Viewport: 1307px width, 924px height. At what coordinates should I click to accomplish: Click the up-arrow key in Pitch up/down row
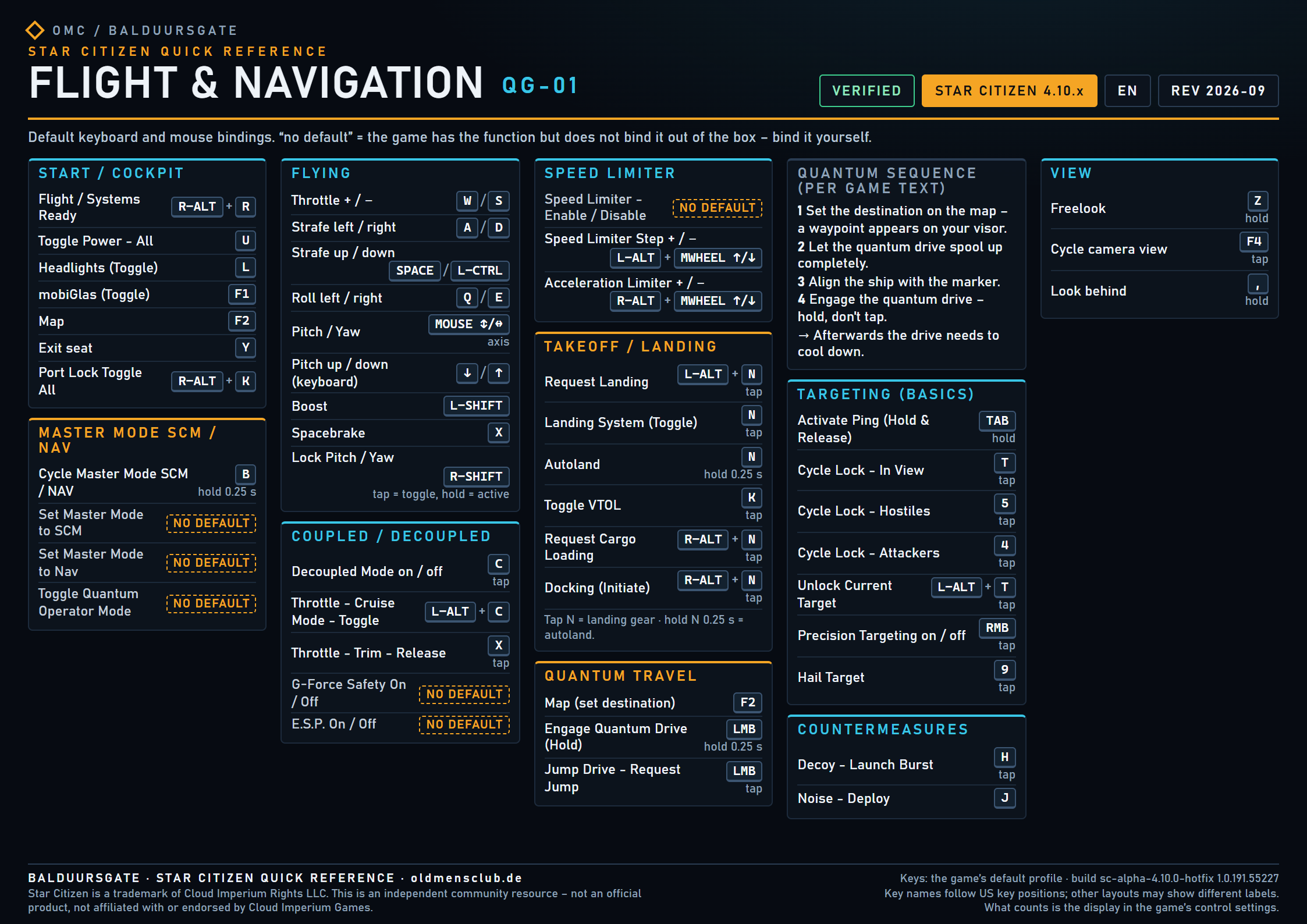[x=499, y=373]
